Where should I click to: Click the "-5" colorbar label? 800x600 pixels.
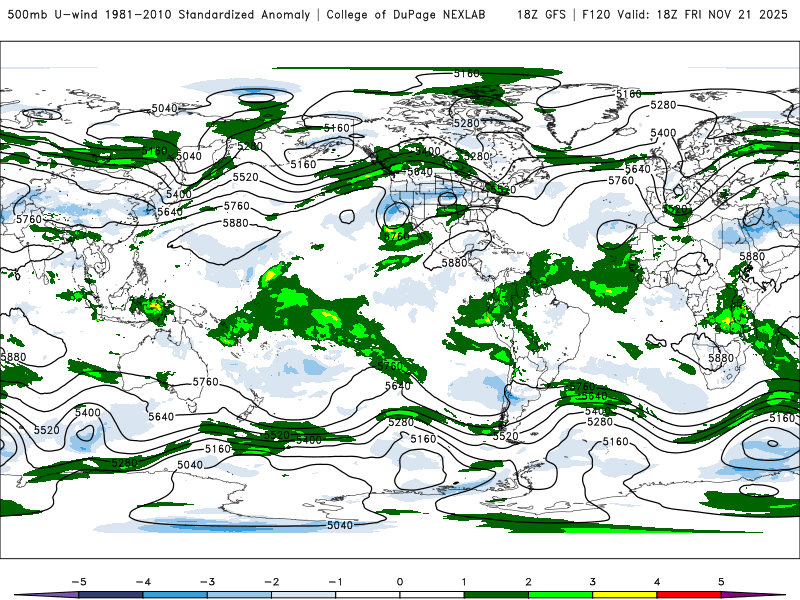coord(79,582)
